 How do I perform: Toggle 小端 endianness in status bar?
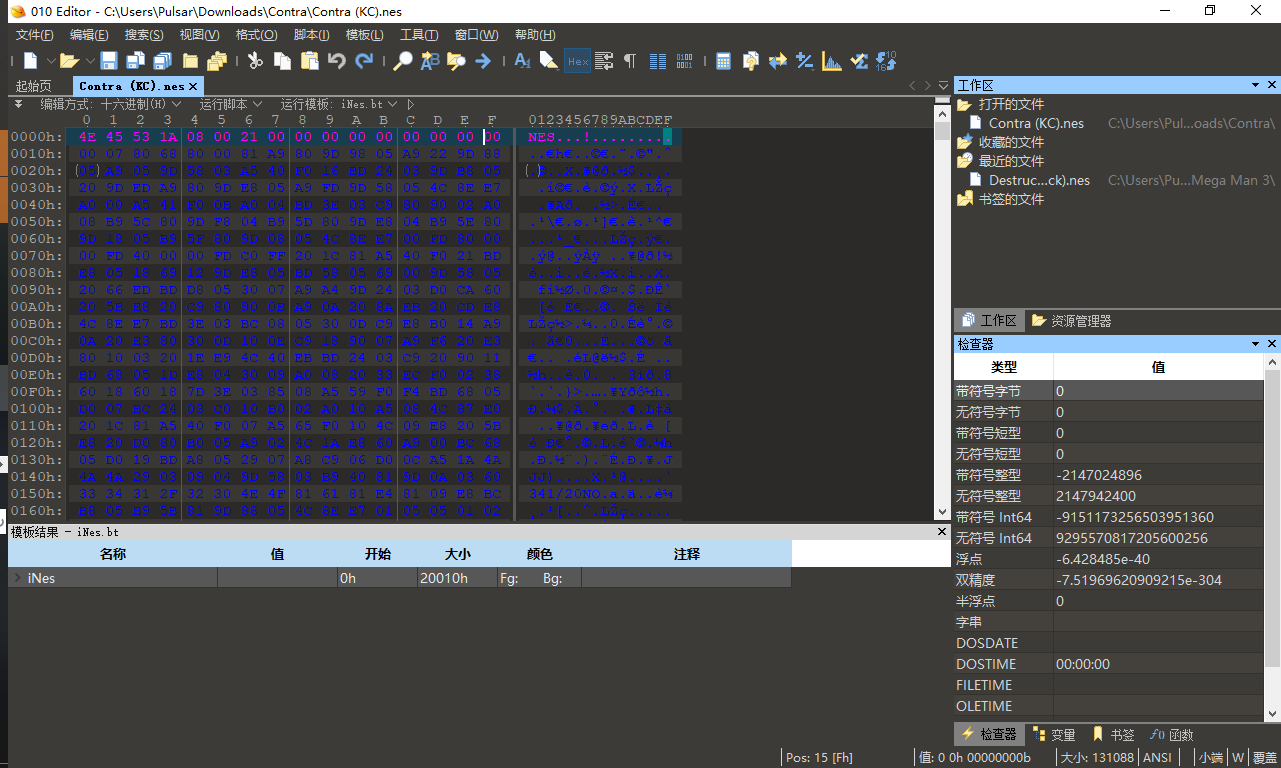click(1211, 758)
